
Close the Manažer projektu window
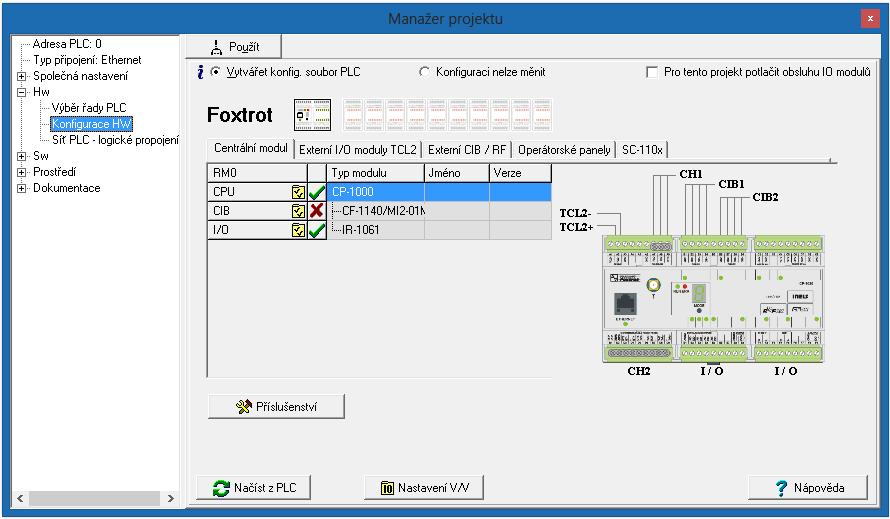pyautogui.click(x=870, y=19)
